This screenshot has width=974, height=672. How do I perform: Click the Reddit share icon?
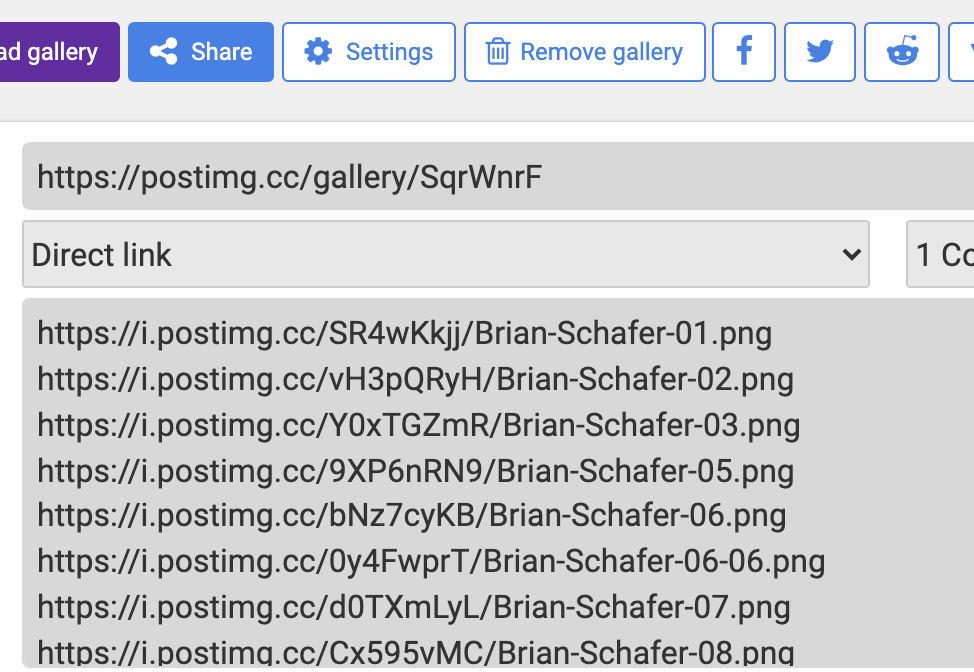click(902, 52)
